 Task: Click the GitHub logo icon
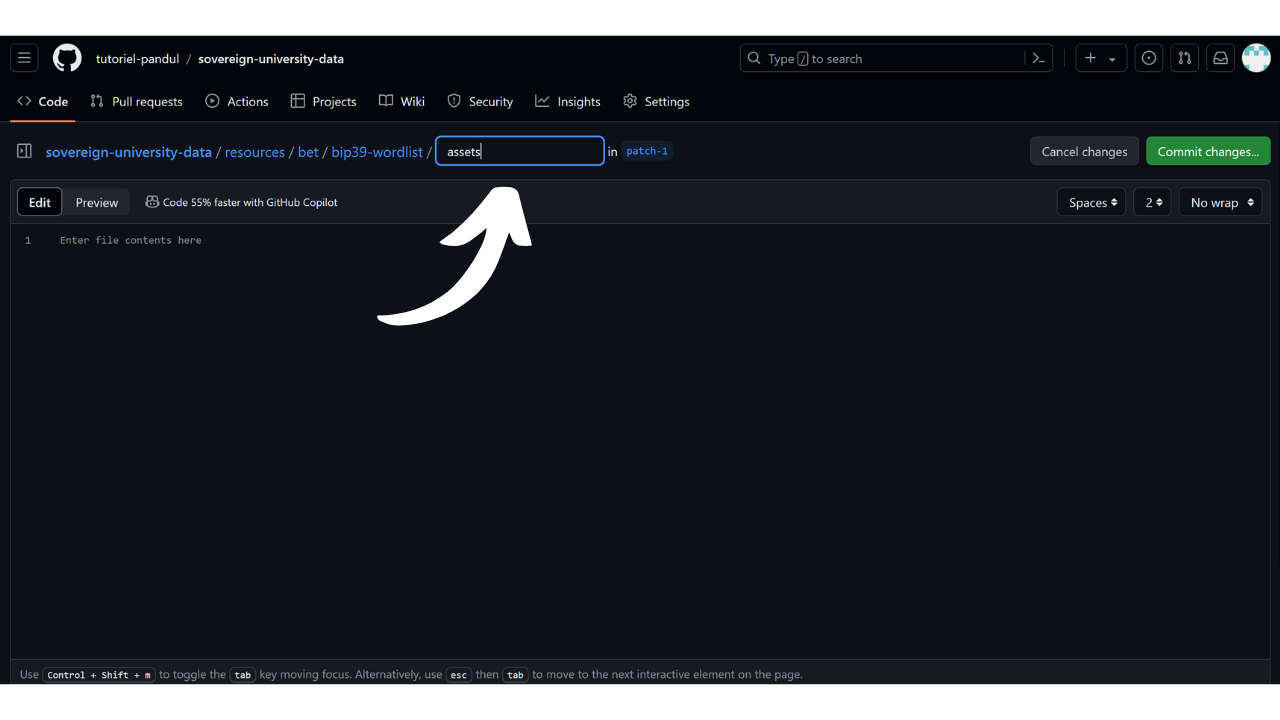point(67,58)
